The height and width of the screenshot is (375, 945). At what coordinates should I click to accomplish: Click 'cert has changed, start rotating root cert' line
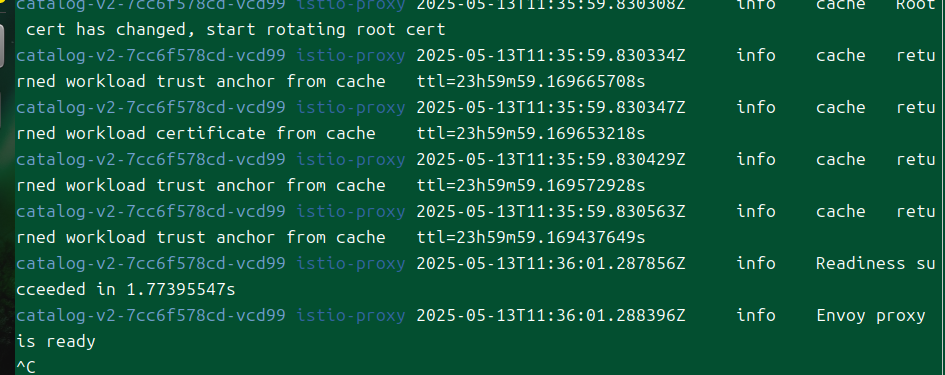236,30
